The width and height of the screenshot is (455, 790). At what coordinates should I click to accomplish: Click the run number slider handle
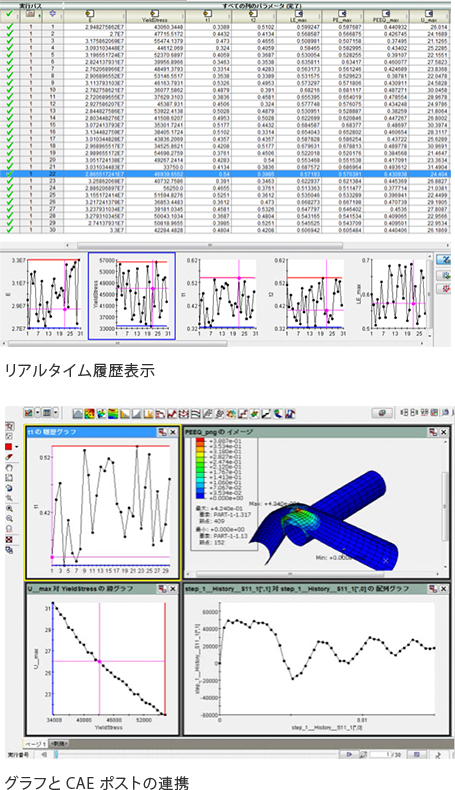click(56, 754)
